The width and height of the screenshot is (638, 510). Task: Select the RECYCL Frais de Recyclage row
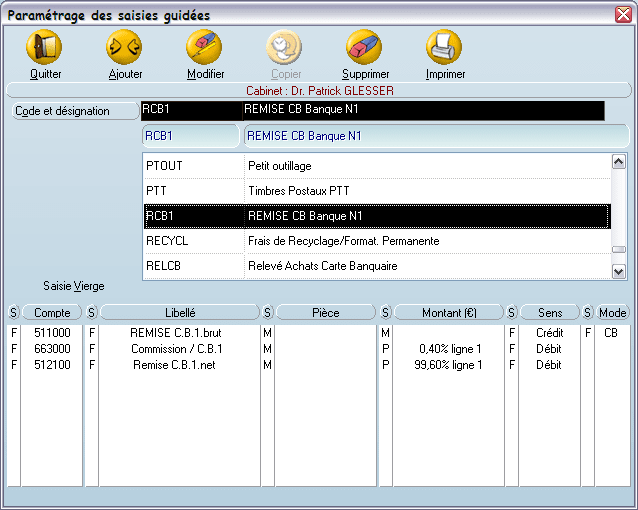click(375, 241)
